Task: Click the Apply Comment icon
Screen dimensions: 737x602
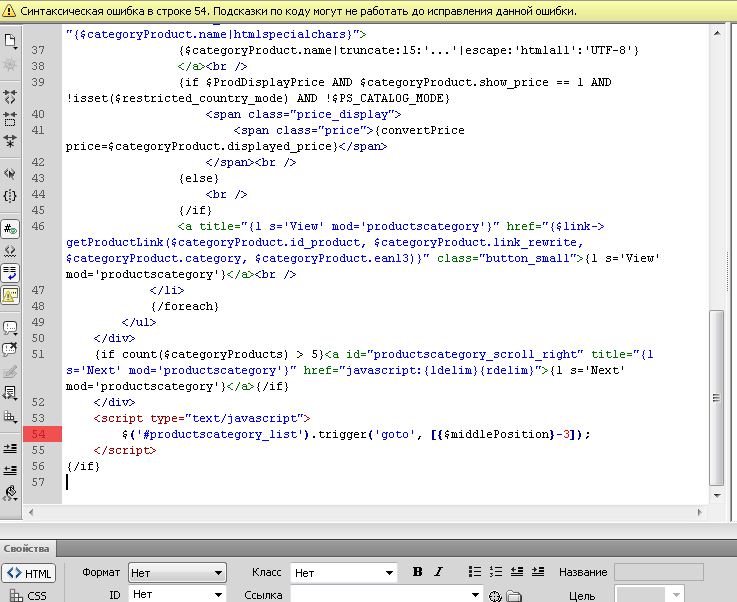Action: (10, 328)
